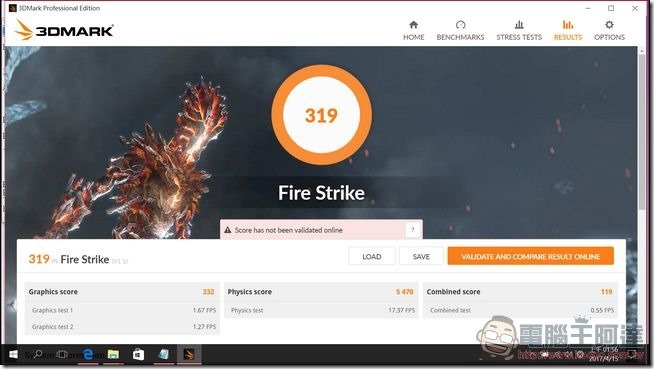
Task: Select 3DMark app in the taskbar
Action: [189, 354]
